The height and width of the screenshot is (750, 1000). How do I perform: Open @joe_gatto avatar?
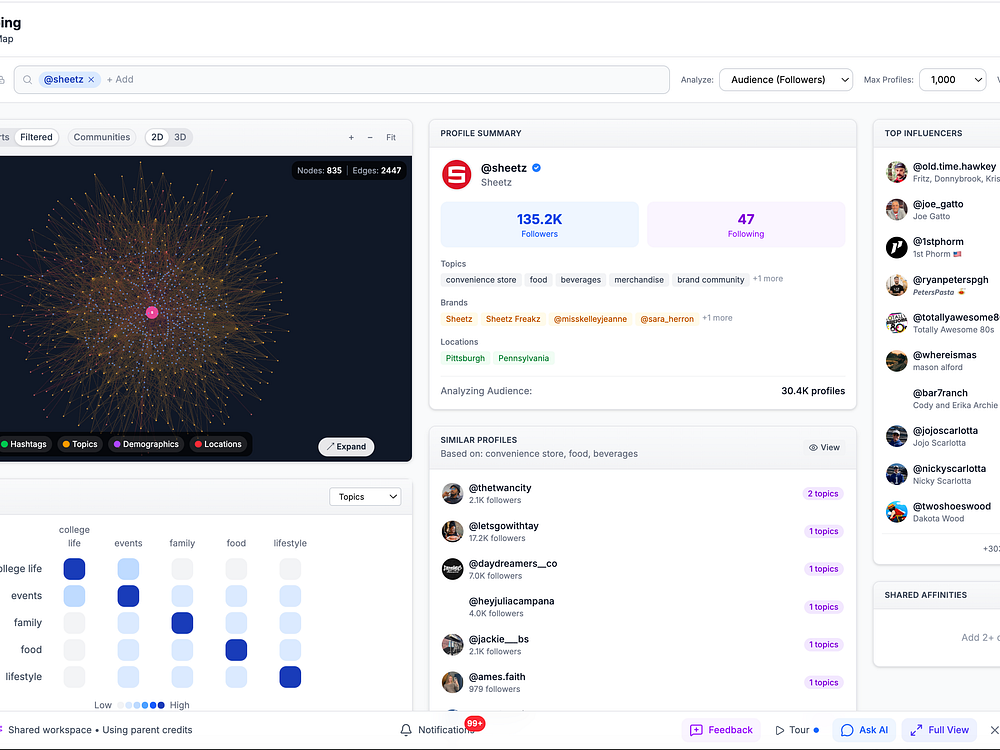click(896, 209)
